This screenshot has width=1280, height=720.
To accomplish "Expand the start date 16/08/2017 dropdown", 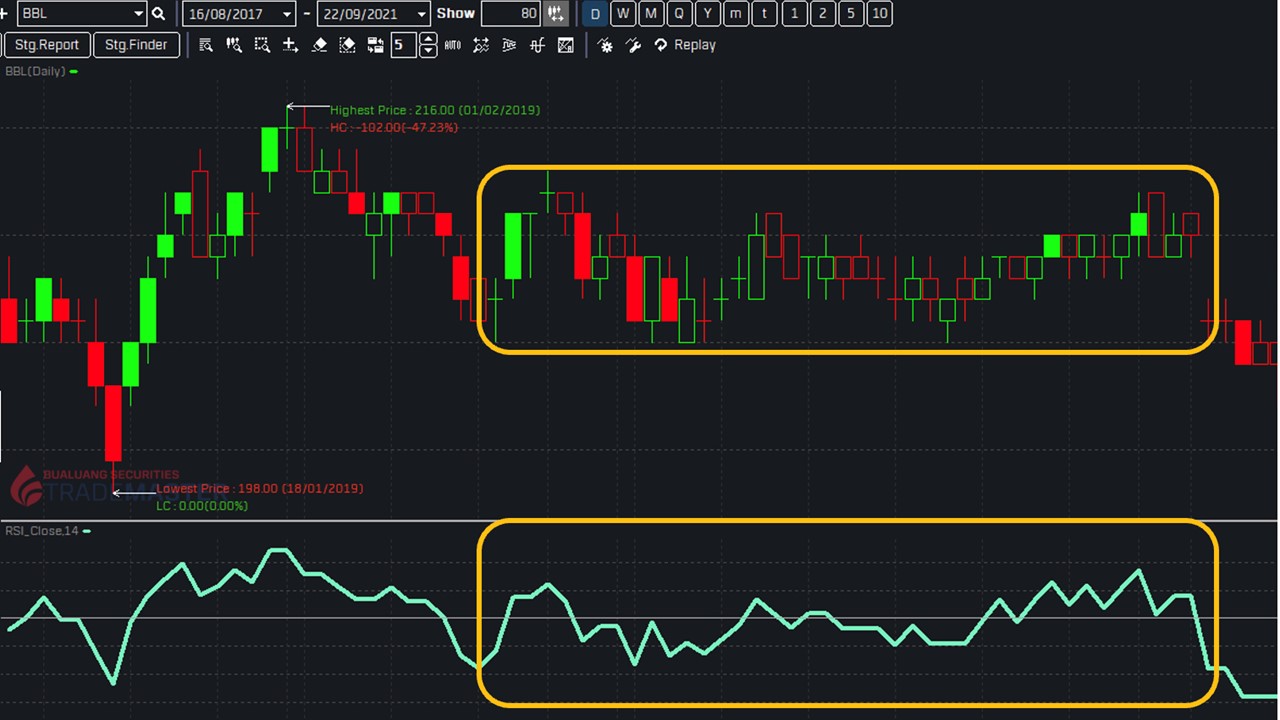I will (288, 14).
